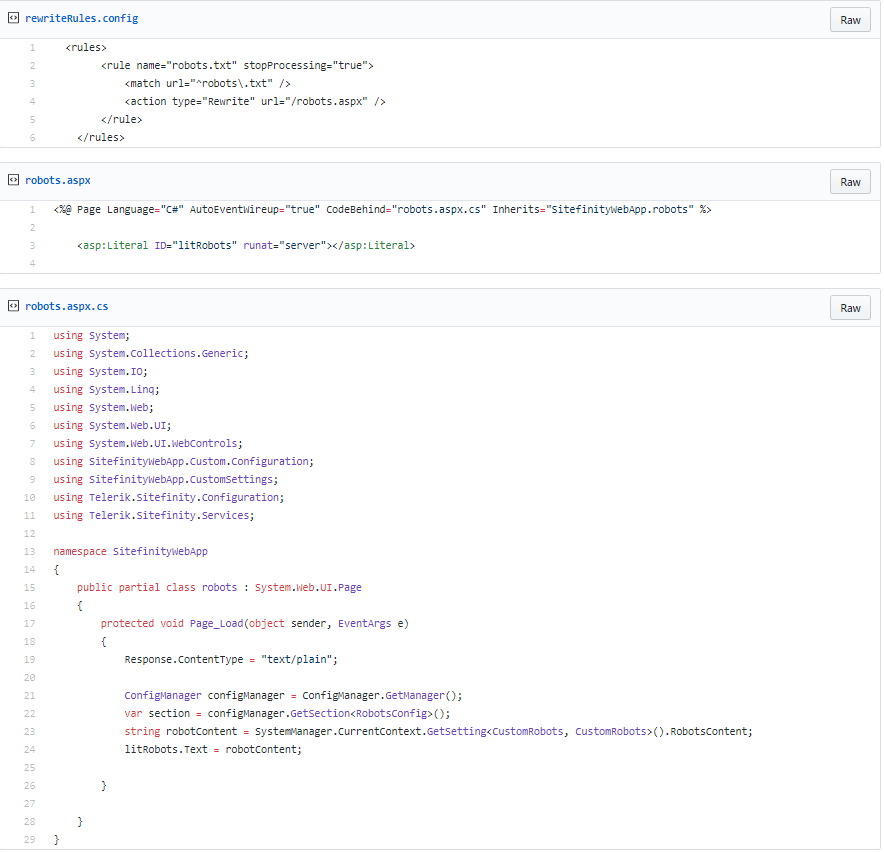This screenshot has height=852, width=884.
Task: Click the rule name="robots.txt" line
Action: pyautogui.click(x=237, y=65)
